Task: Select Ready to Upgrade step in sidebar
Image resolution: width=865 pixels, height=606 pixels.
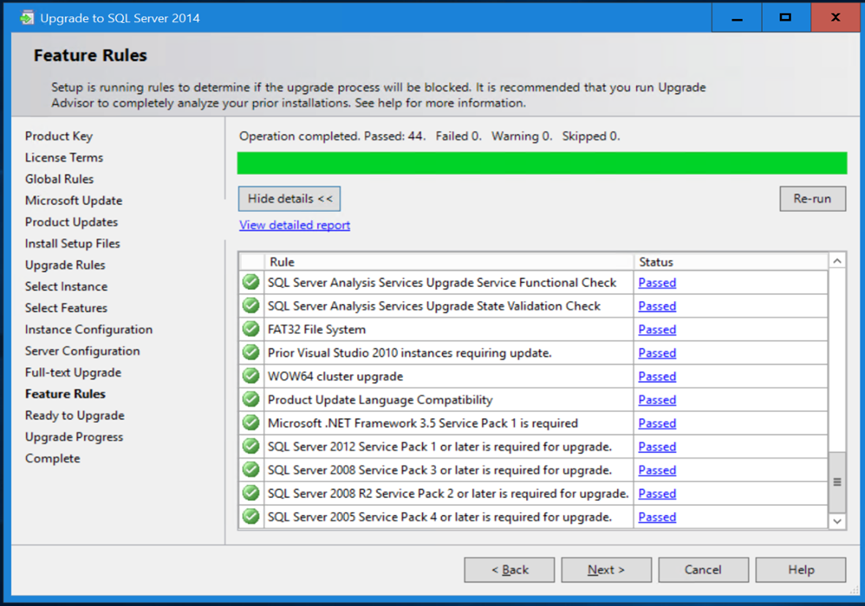Action: [75, 416]
